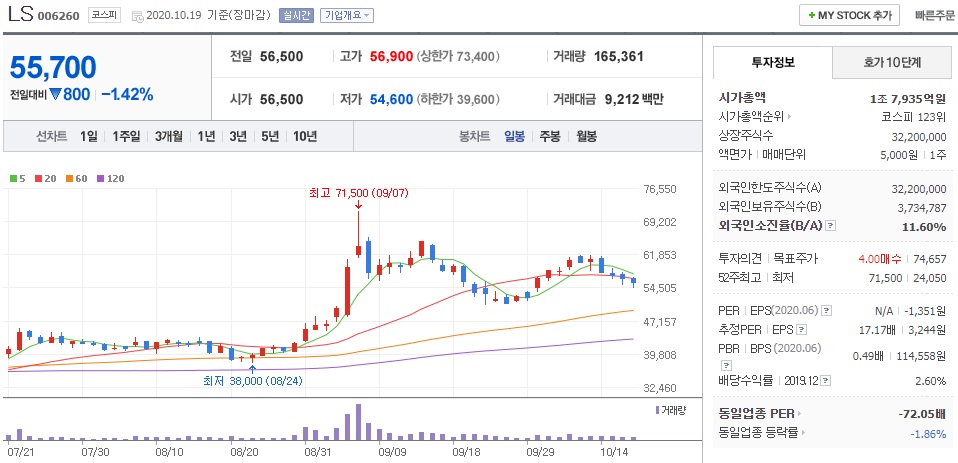
Task: Click the 저가 value 54,600
Action: click(x=391, y=99)
